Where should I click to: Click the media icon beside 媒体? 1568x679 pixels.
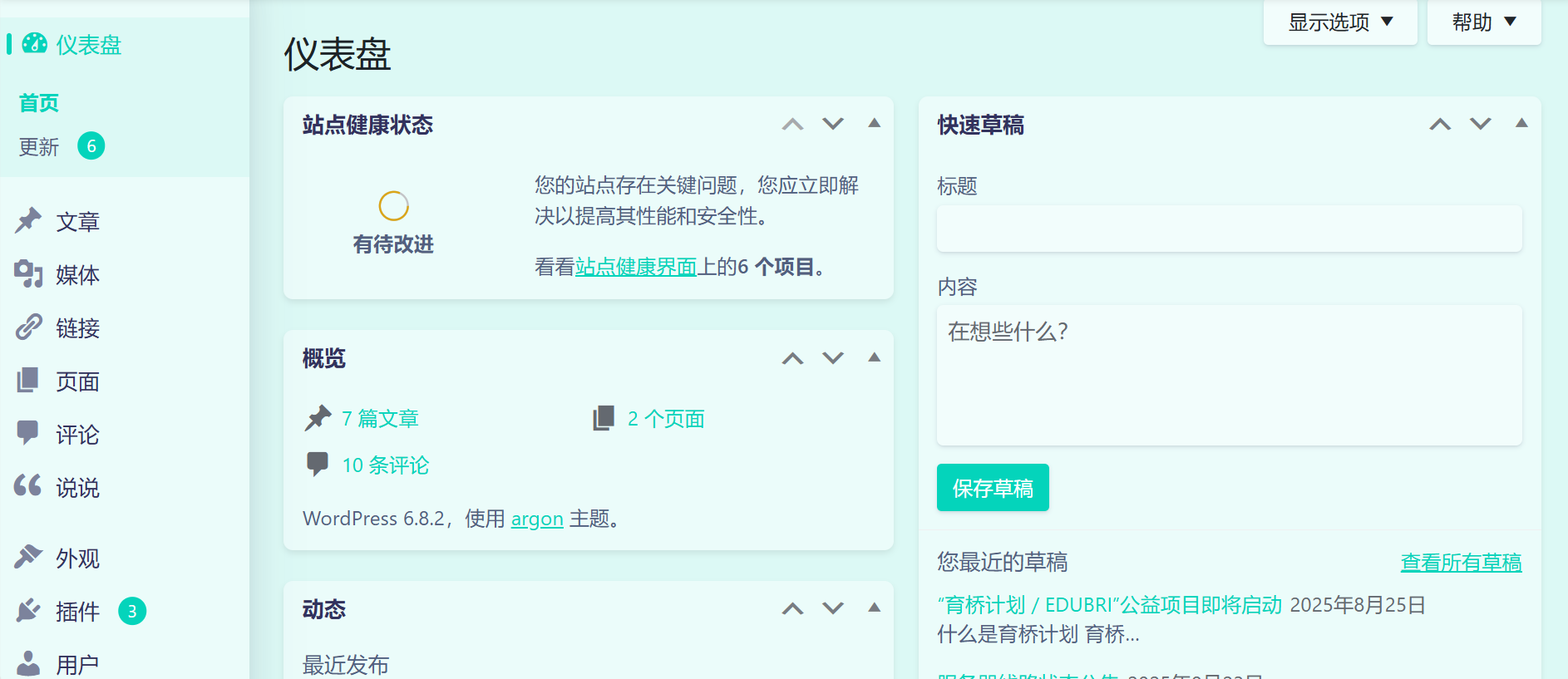pyautogui.click(x=28, y=273)
